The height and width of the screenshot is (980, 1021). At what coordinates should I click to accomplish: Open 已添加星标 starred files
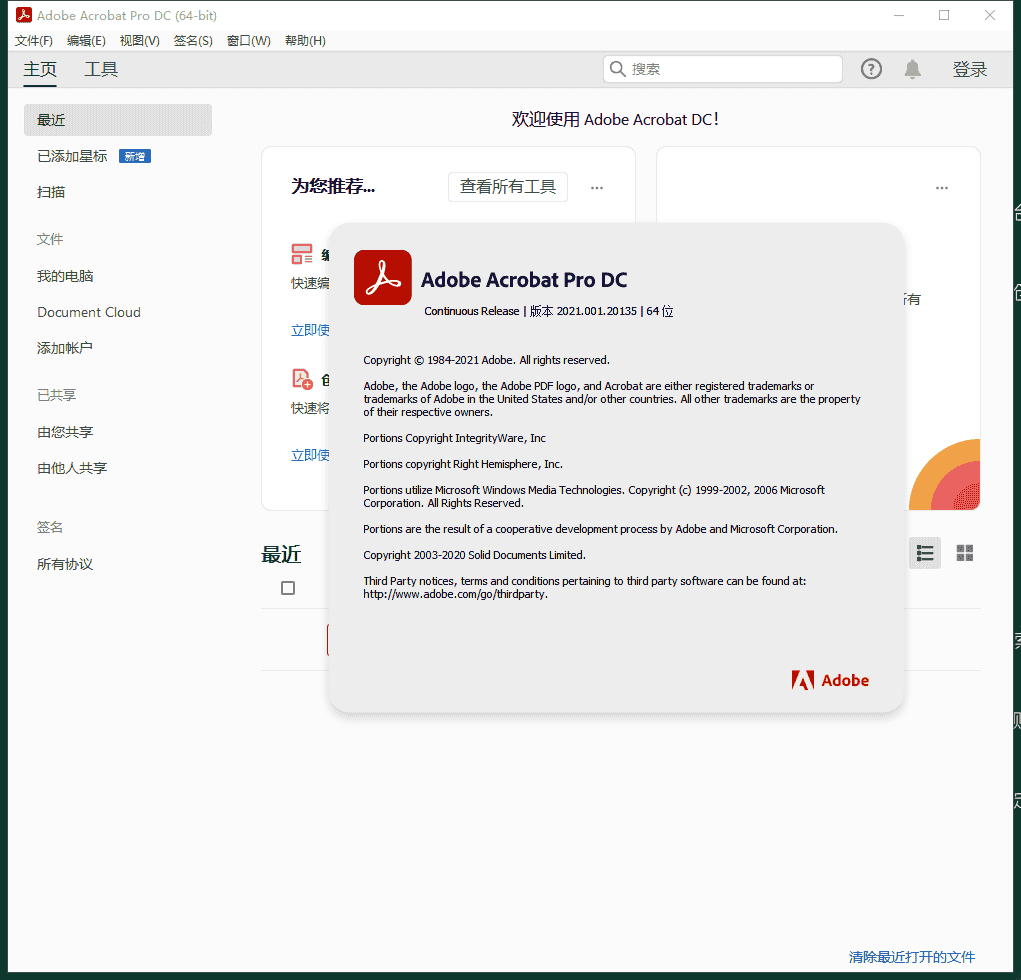pyautogui.click(x=72, y=156)
